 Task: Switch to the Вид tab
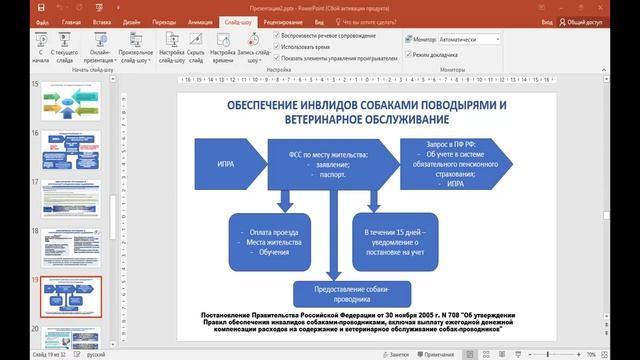click(x=319, y=22)
